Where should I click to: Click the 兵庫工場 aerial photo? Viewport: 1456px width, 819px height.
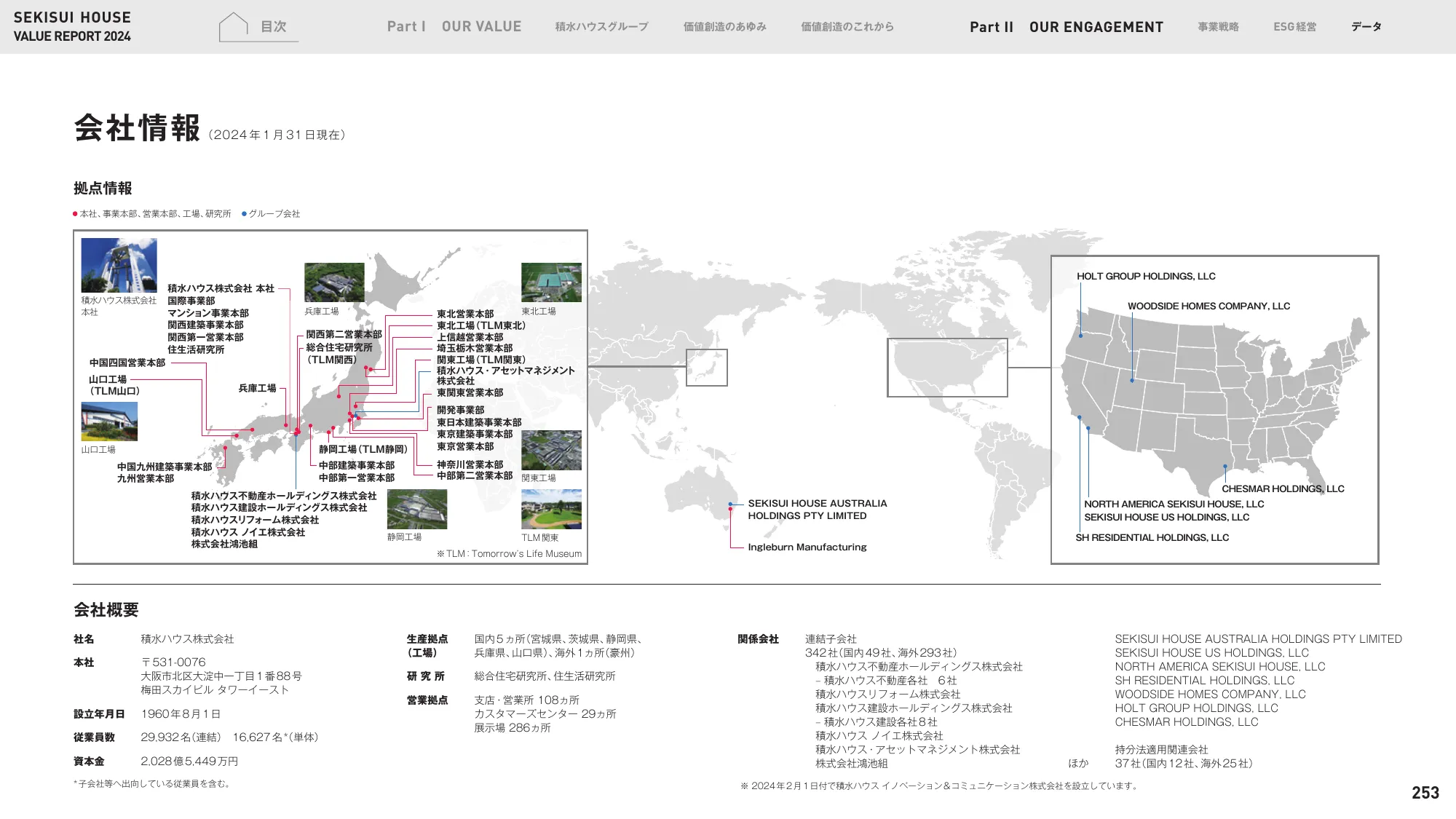click(x=334, y=282)
